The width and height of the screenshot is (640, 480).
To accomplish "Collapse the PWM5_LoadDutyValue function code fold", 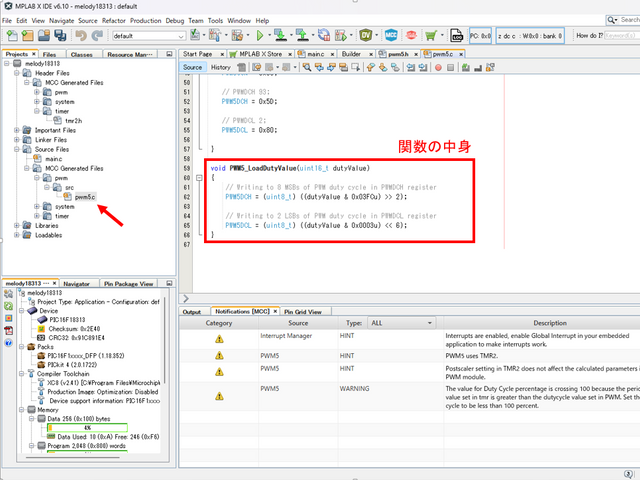I will pyautogui.click(x=200, y=178).
